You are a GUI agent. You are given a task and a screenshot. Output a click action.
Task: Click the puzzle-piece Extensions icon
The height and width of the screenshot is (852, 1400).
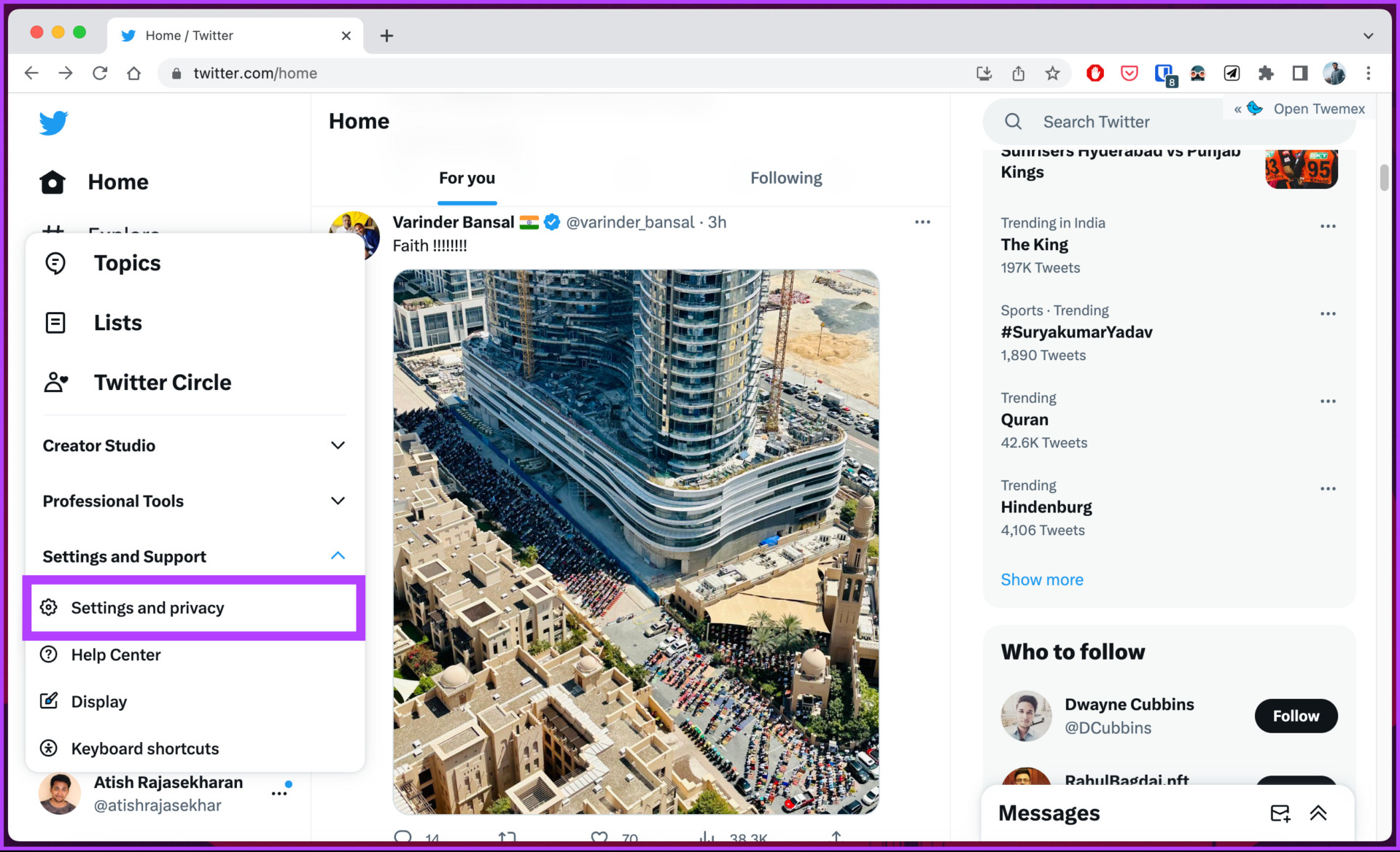click(x=1266, y=73)
